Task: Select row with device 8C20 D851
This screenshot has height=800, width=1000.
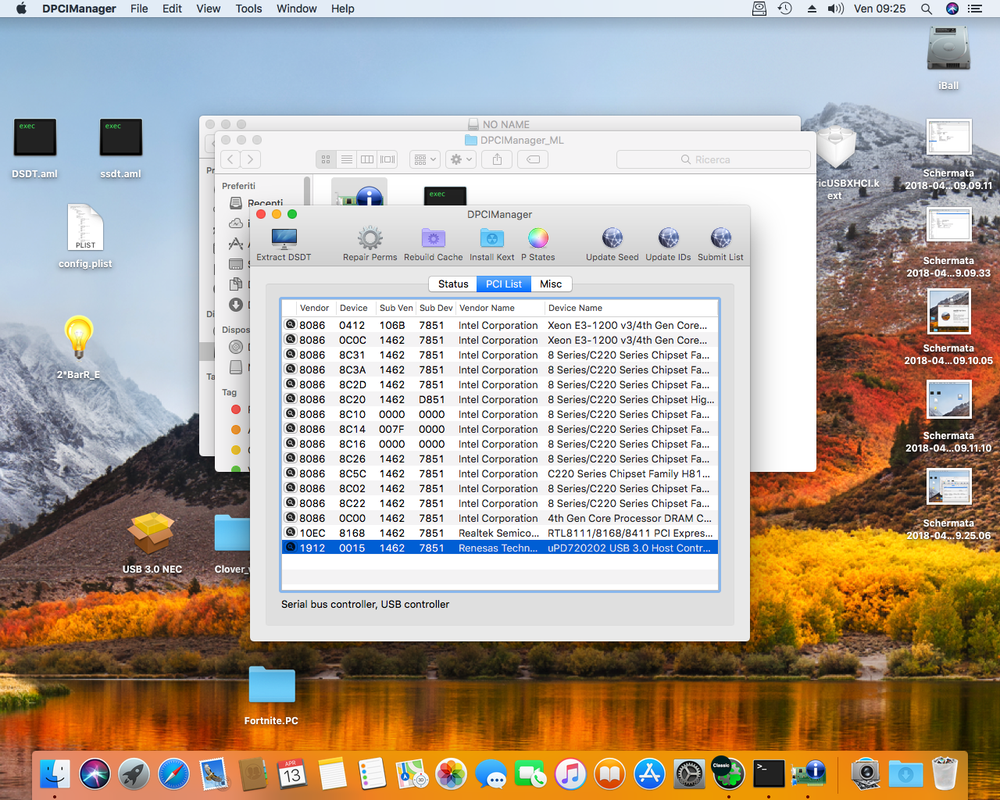Action: click(500, 399)
